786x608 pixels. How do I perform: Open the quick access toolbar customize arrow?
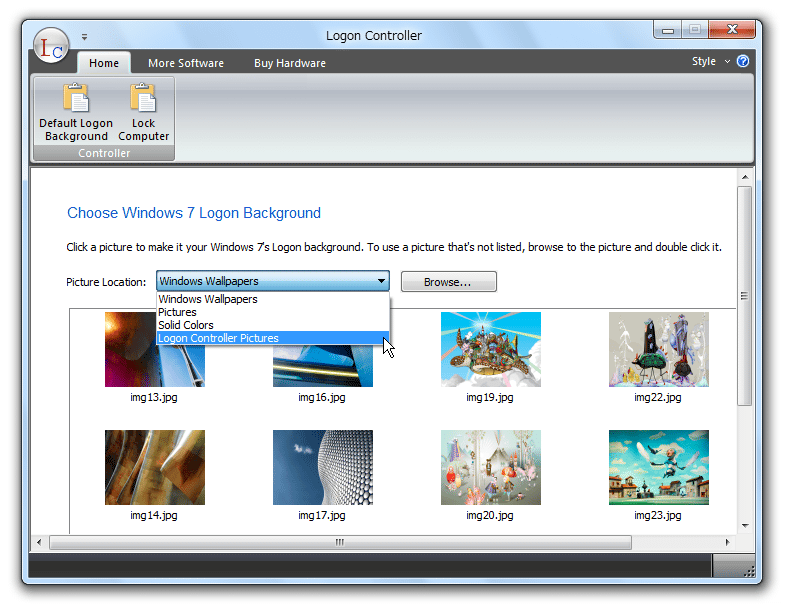pos(84,37)
